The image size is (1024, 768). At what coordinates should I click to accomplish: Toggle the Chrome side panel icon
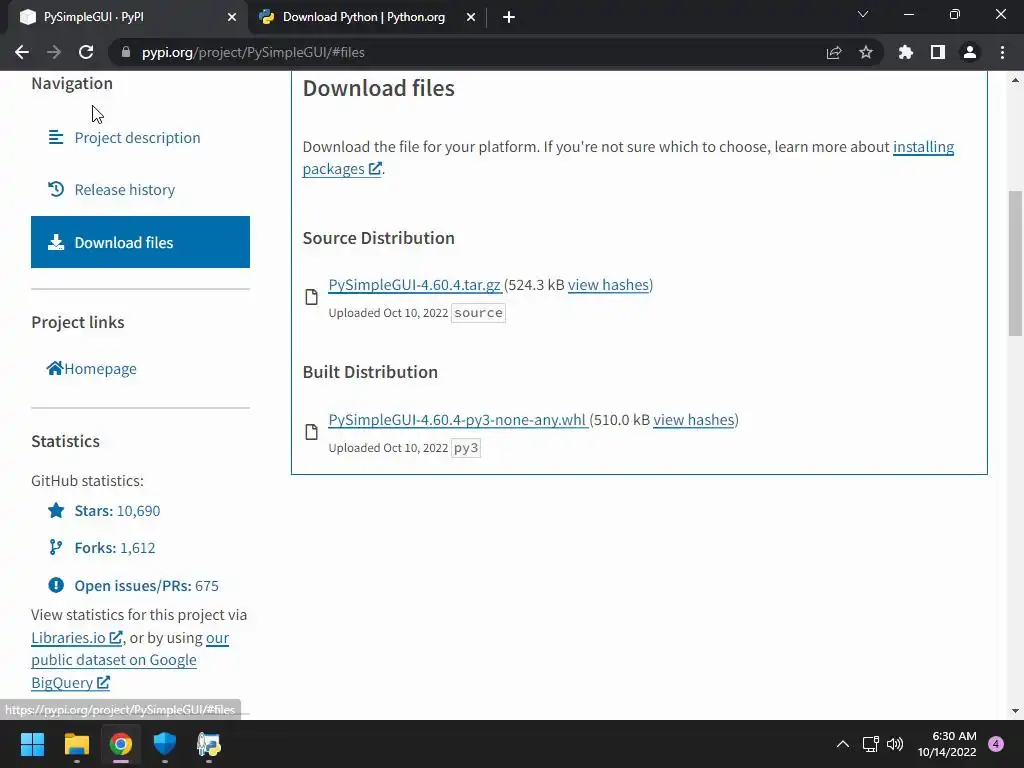pyautogui.click(x=937, y=52)
